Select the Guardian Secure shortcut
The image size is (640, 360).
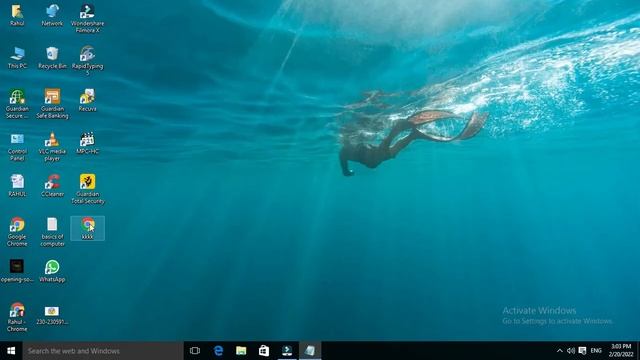coord(17,104)
